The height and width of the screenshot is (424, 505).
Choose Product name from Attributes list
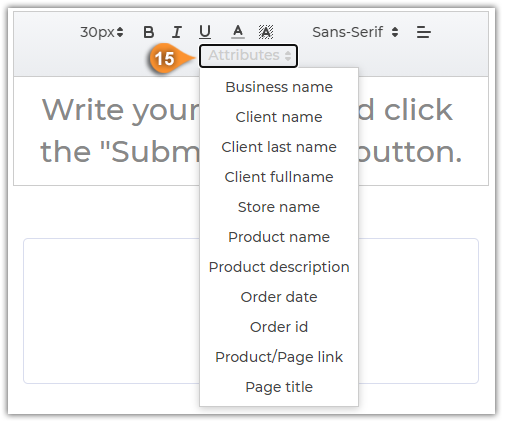(x=279, y=237)
